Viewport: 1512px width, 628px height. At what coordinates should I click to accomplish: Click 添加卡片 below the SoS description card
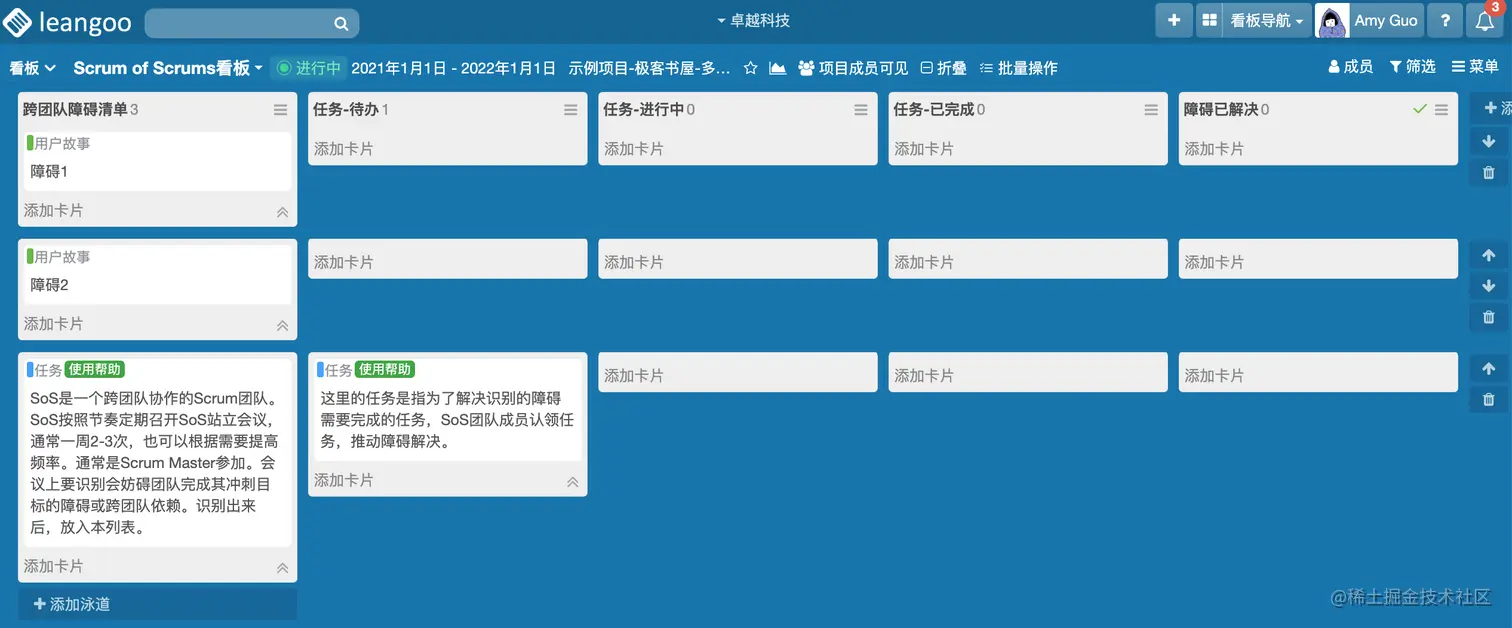click(x=54, y=566)
